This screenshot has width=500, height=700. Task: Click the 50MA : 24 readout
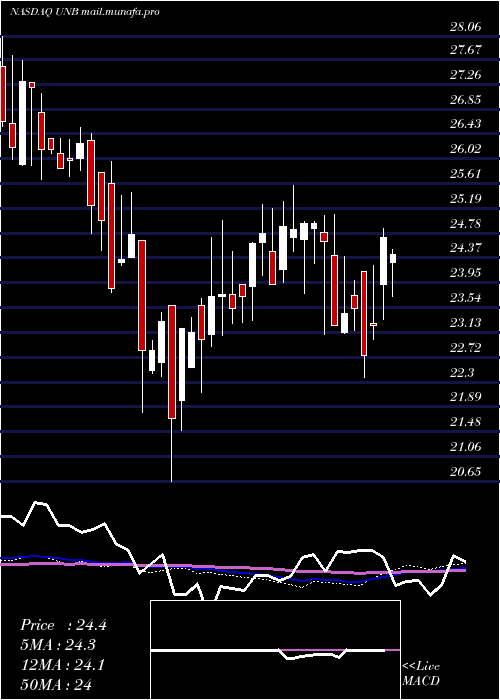[56, 685]
